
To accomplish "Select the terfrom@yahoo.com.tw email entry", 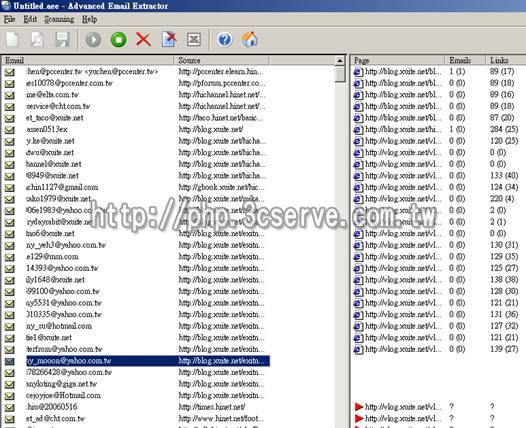I will (64, 350).
